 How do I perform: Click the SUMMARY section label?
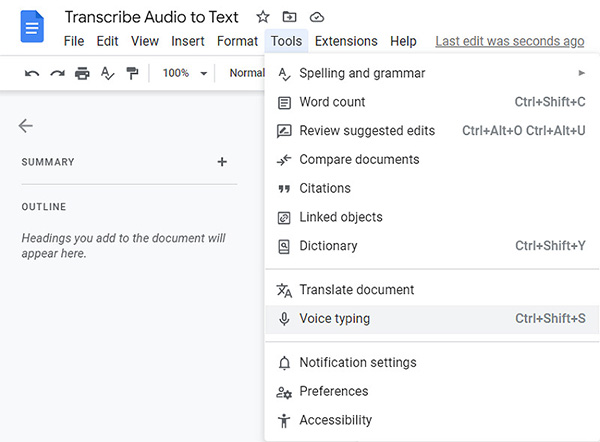[48, 162]
